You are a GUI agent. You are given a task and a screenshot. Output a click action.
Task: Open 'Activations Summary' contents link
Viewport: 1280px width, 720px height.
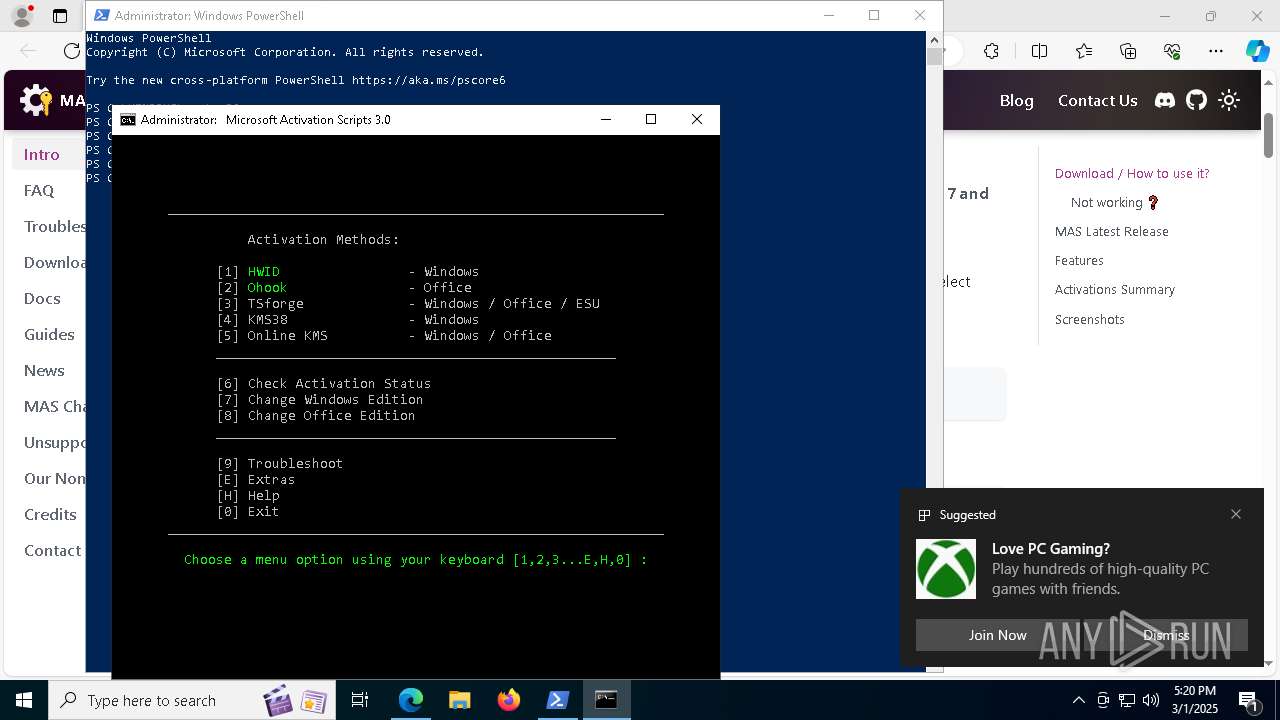1114,289
